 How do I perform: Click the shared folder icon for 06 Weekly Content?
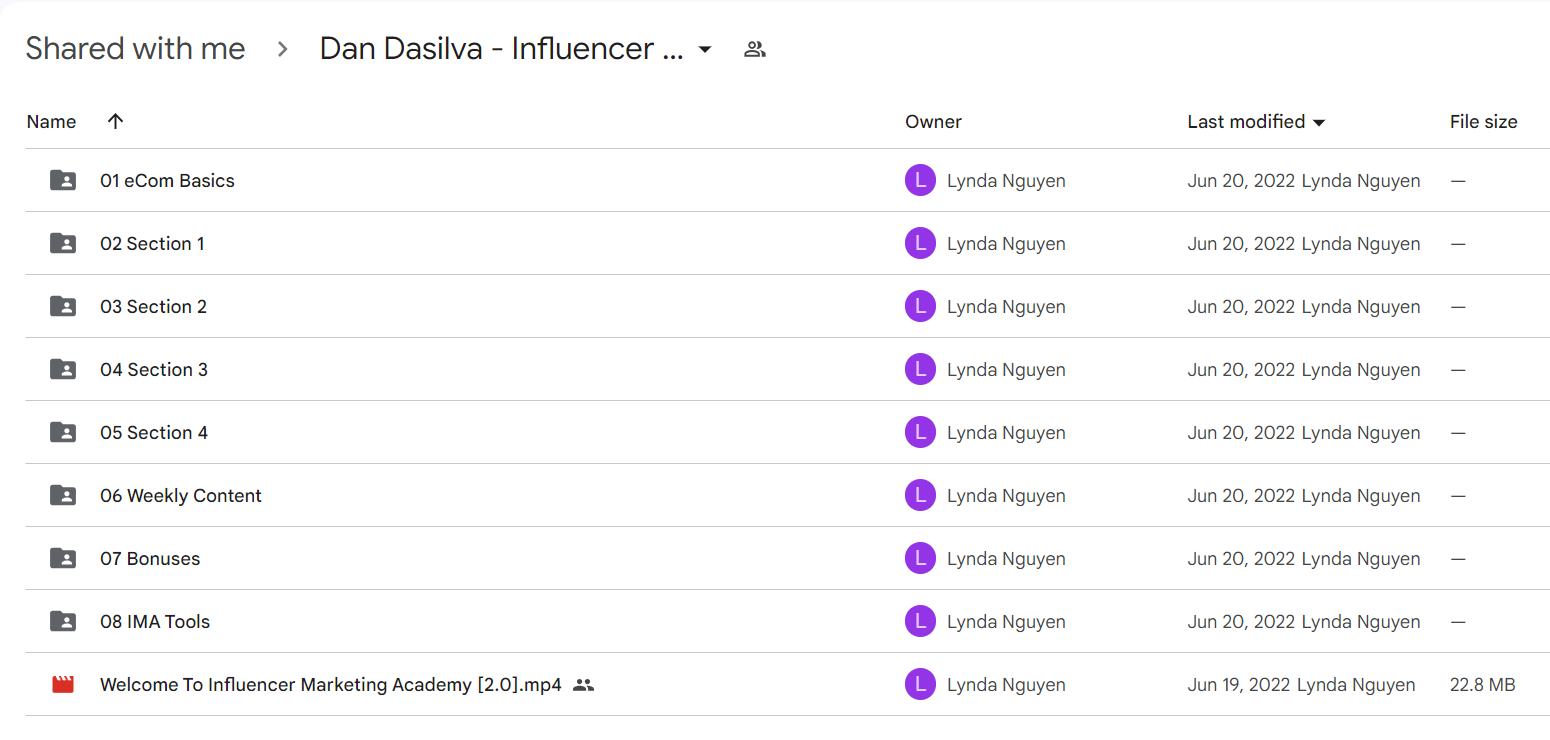coord(63,496)
